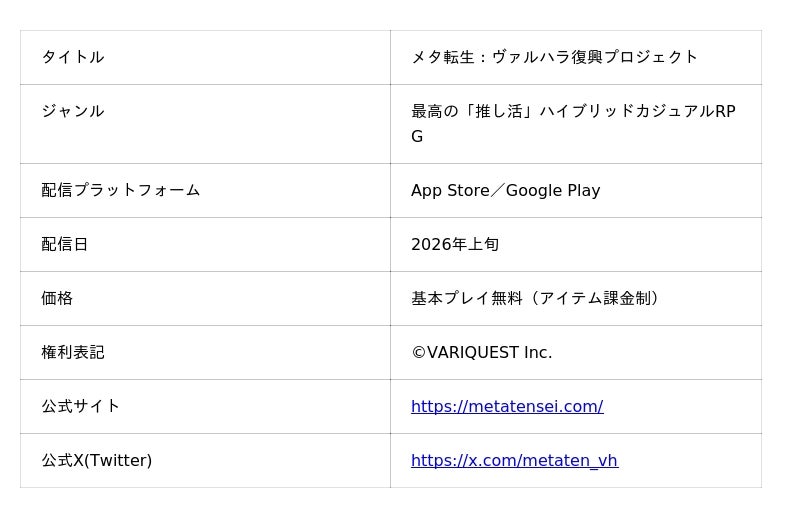The image size is (800, 518).
Task: Select the 配信プラットフォーム label cell
Action: pyautogui.click(x=121, y=190)
